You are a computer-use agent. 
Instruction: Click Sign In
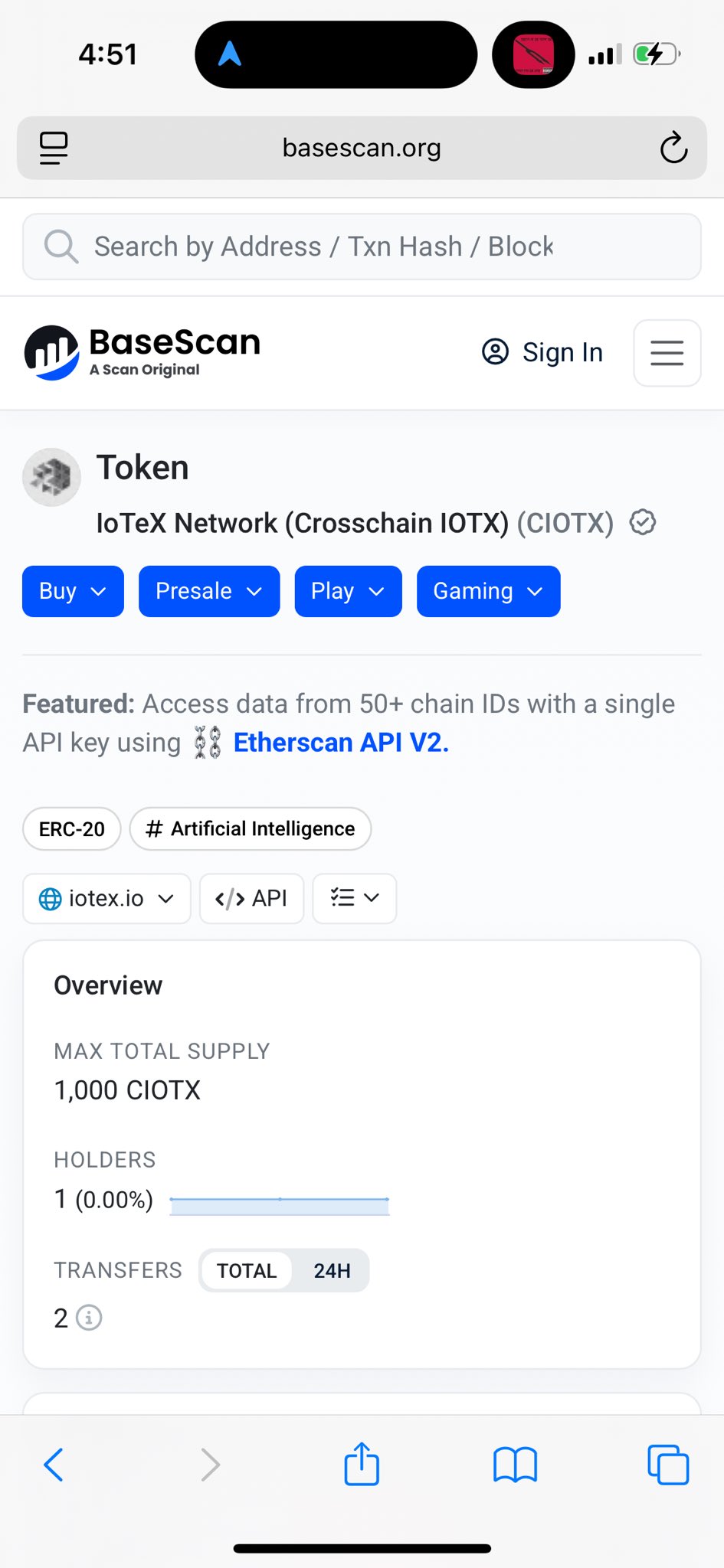click(x=542, y=352)
